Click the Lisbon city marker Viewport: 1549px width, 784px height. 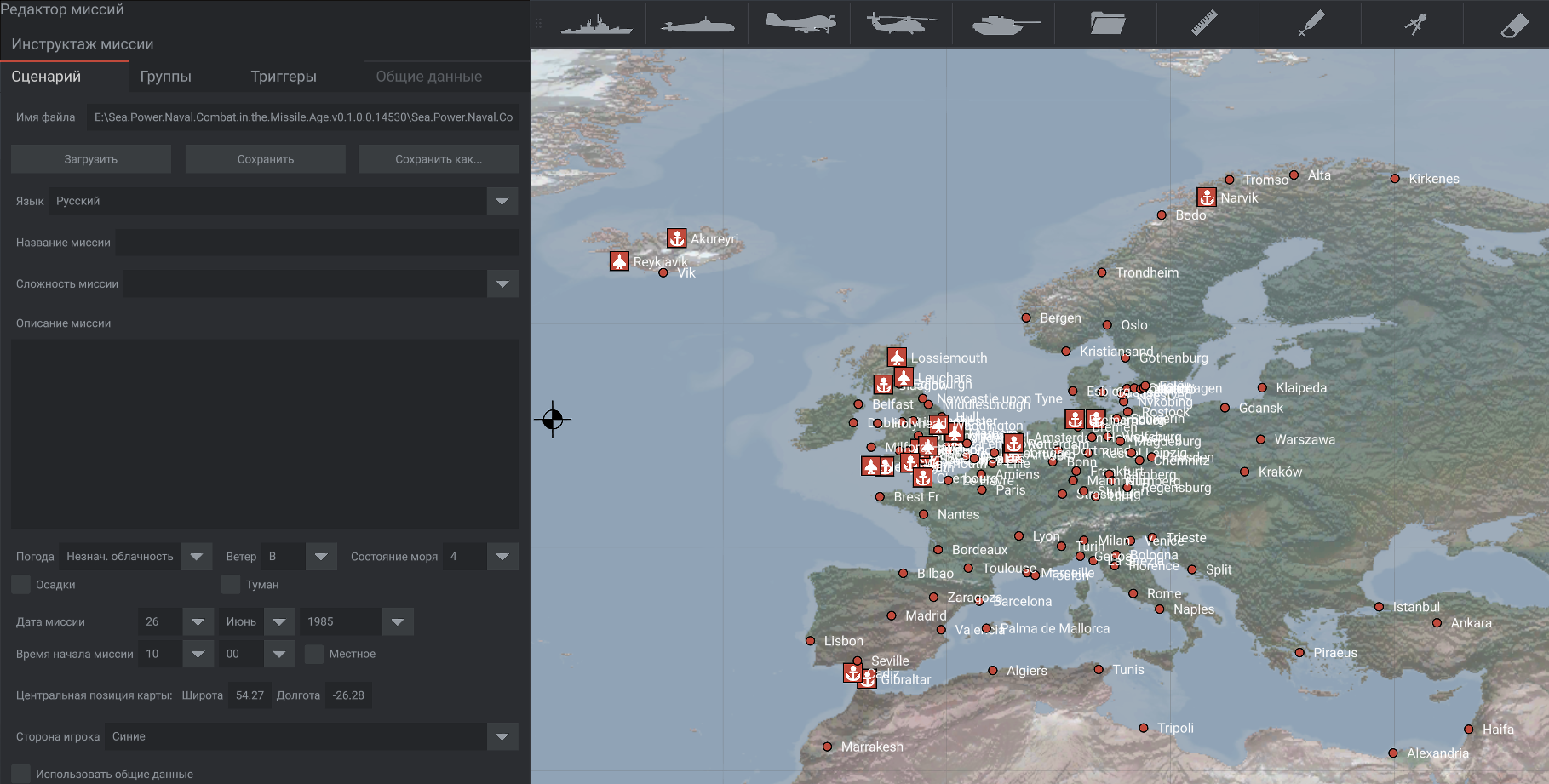[810, 641]
